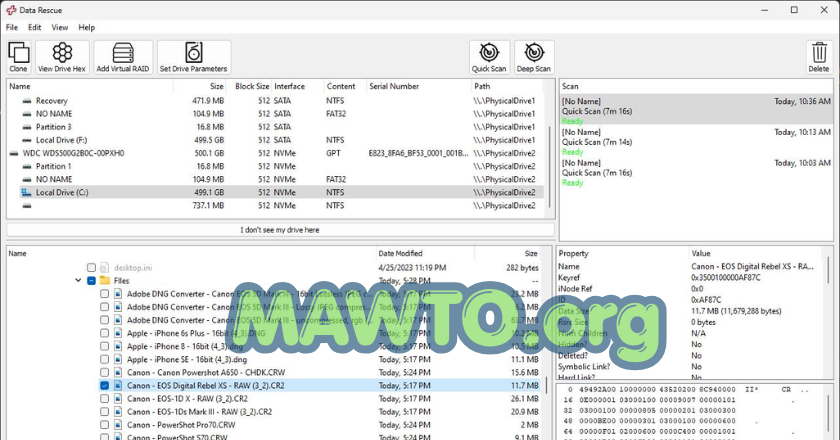Check Canon PowerShot Pro70.CRW file
Image resolution: width=840 pixels, height=440 pixels.
click(104, 425)
